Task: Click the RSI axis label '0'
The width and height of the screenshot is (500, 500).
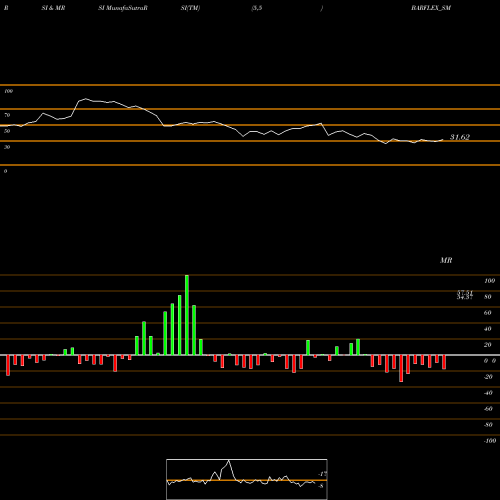Action: (x=5, y=171)
